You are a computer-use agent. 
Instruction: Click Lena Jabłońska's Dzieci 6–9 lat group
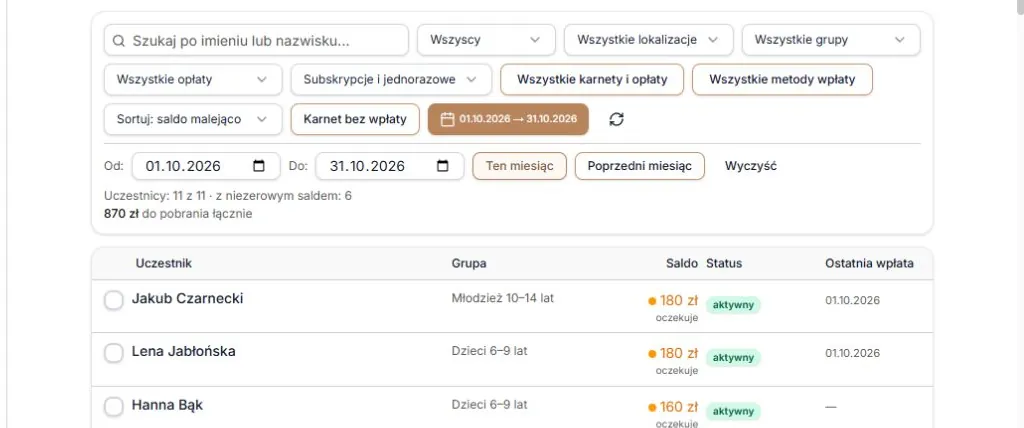pos(489,351)
